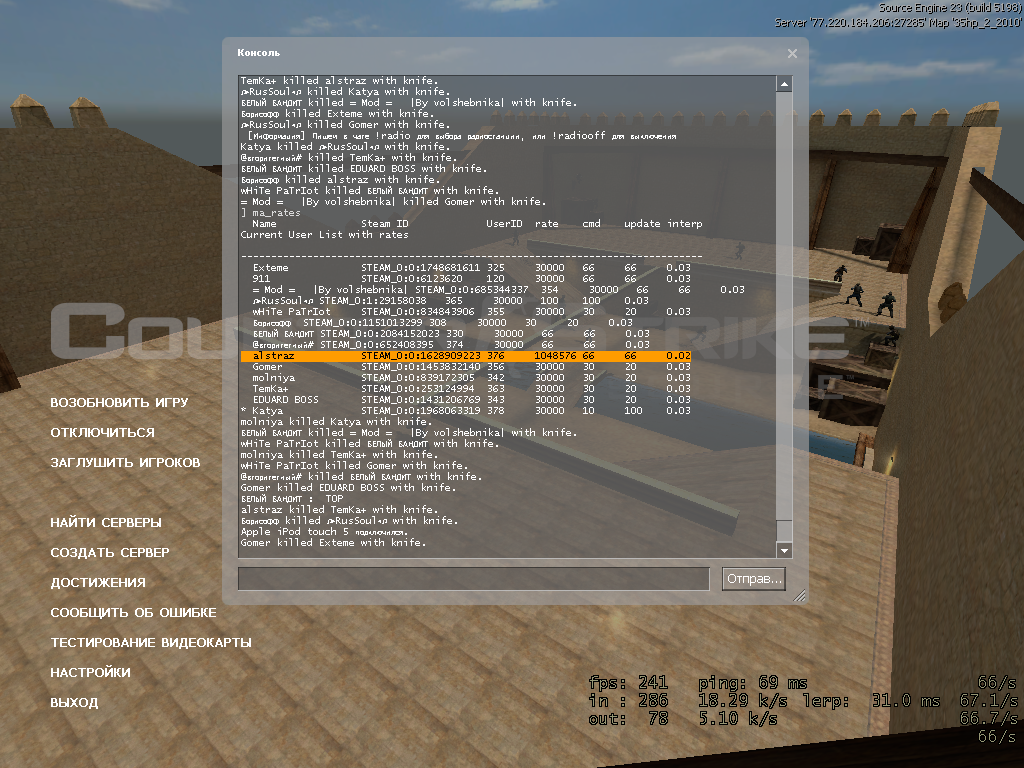Click the EDUARD BOSS rates row
1024x768 pixels.
tap(472, 400)
